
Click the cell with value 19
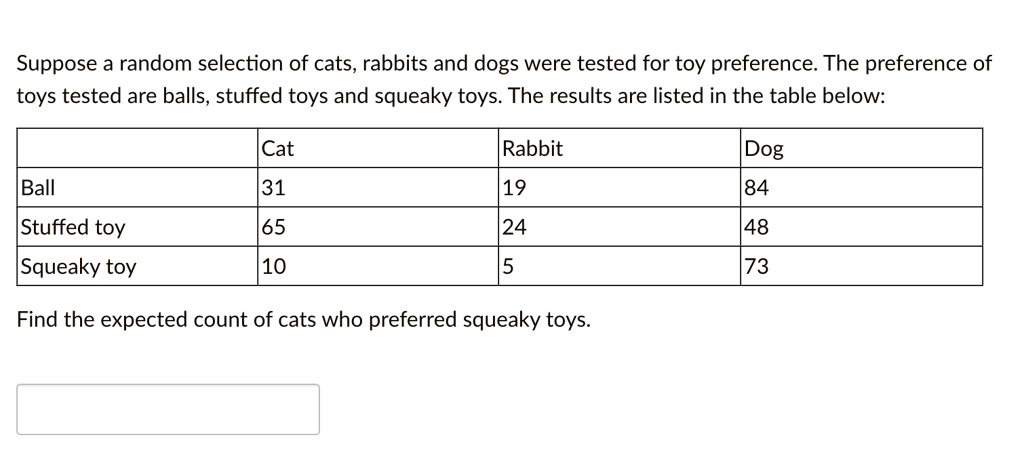coord(620,187)
